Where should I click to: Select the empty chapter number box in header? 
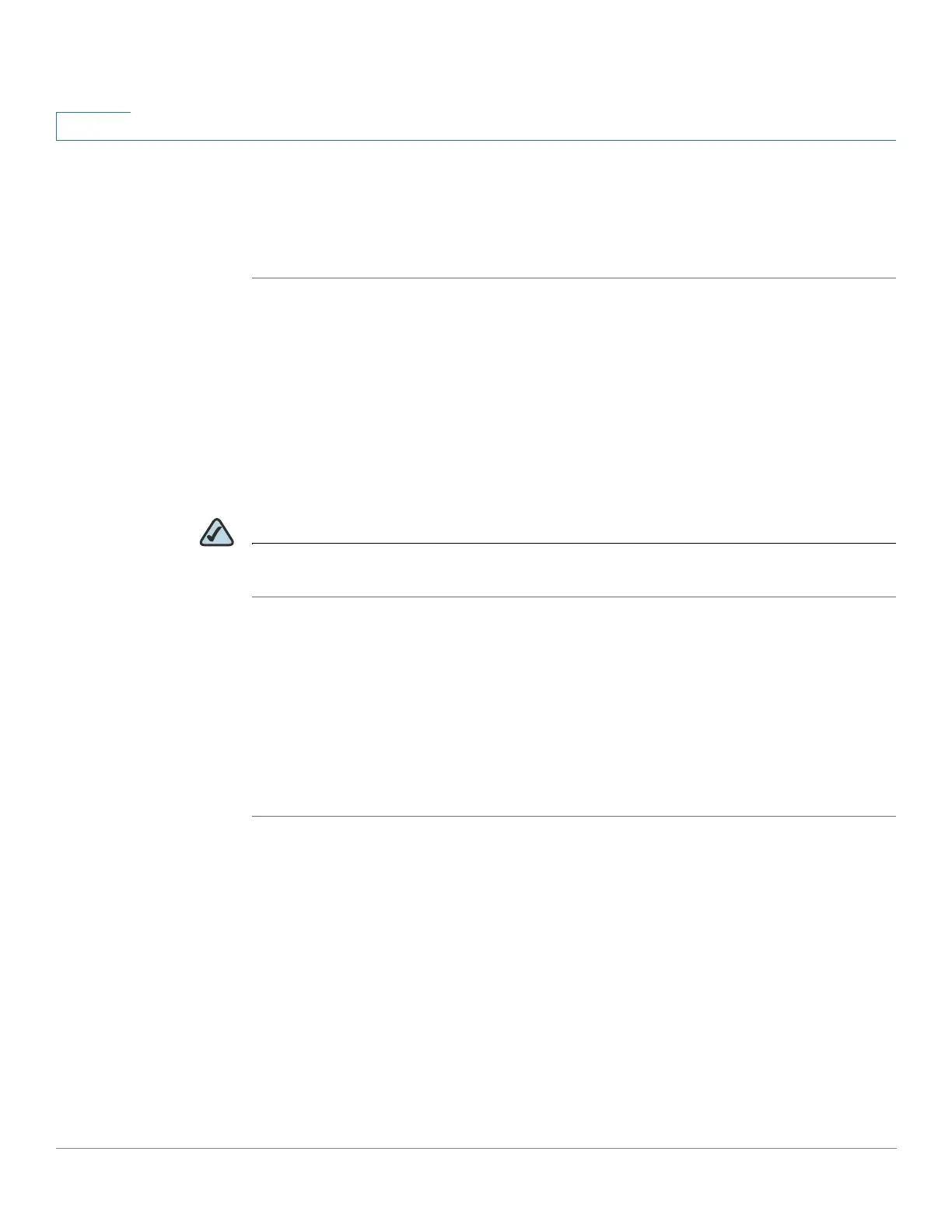(93, 127)
